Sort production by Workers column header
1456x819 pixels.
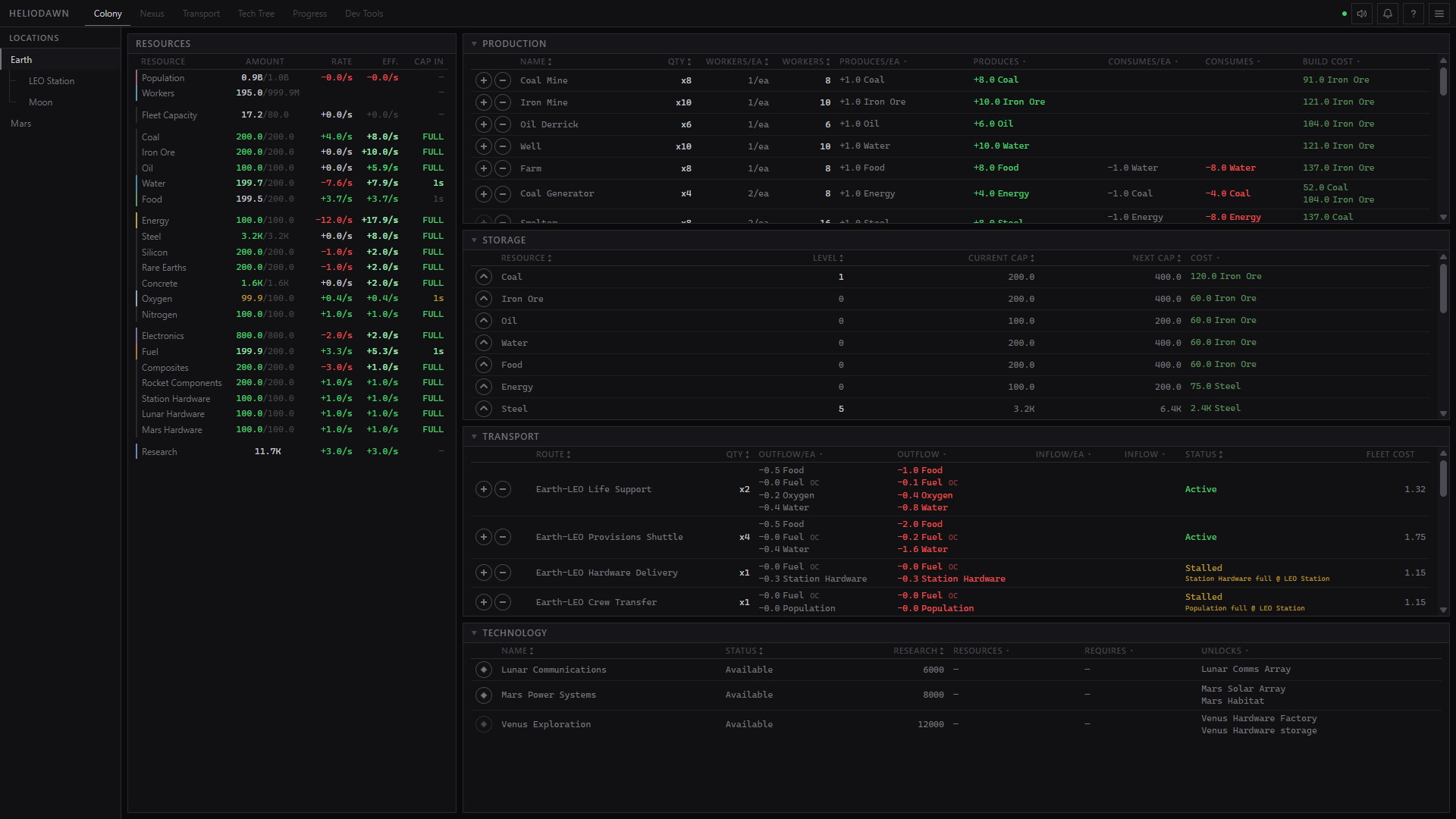coord(806,61)
